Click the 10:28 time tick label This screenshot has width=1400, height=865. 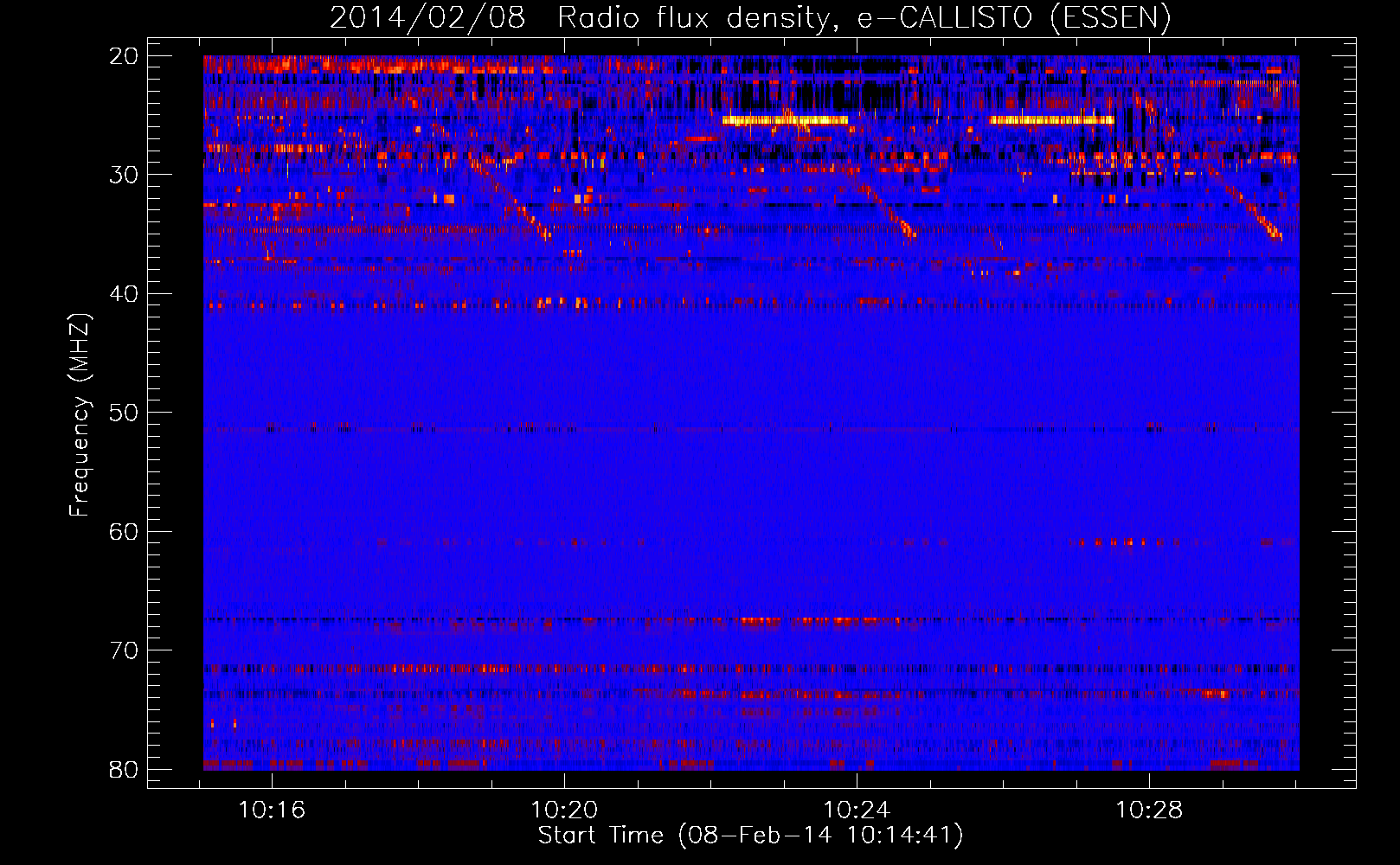pyautogui.click(x=1149, y=811)
